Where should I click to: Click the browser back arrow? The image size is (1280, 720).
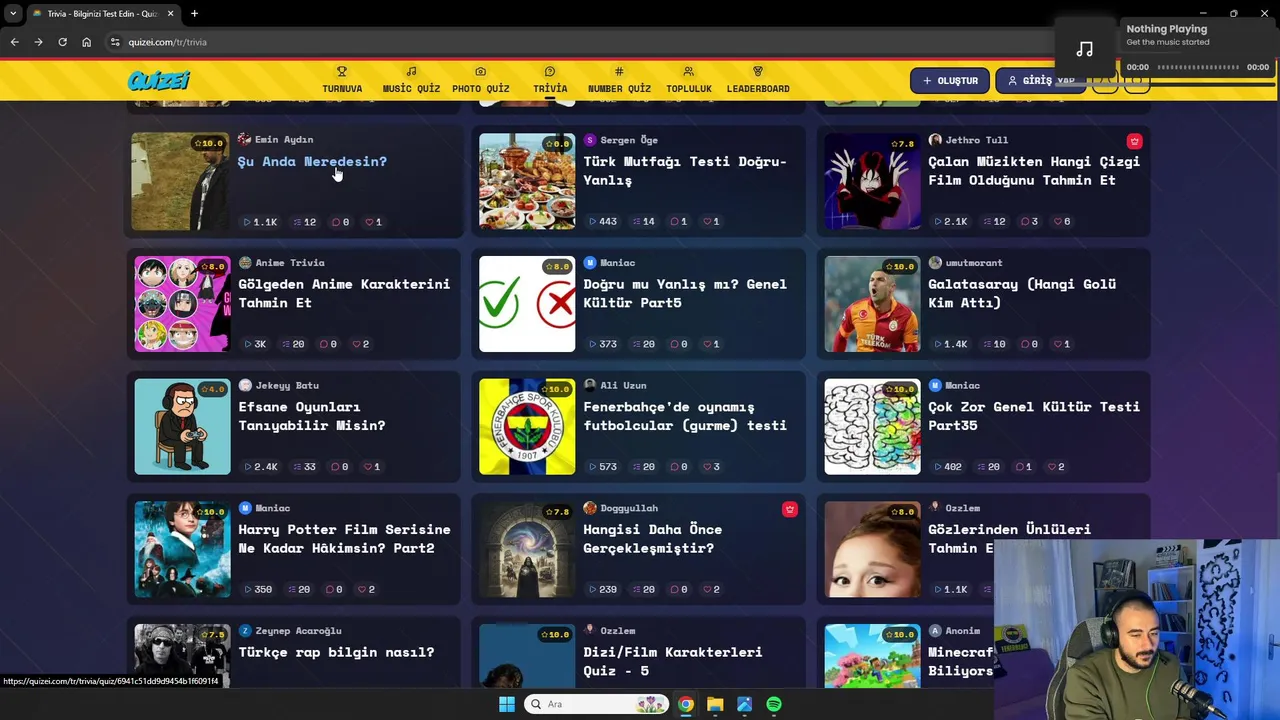click(x=14, y=42)
